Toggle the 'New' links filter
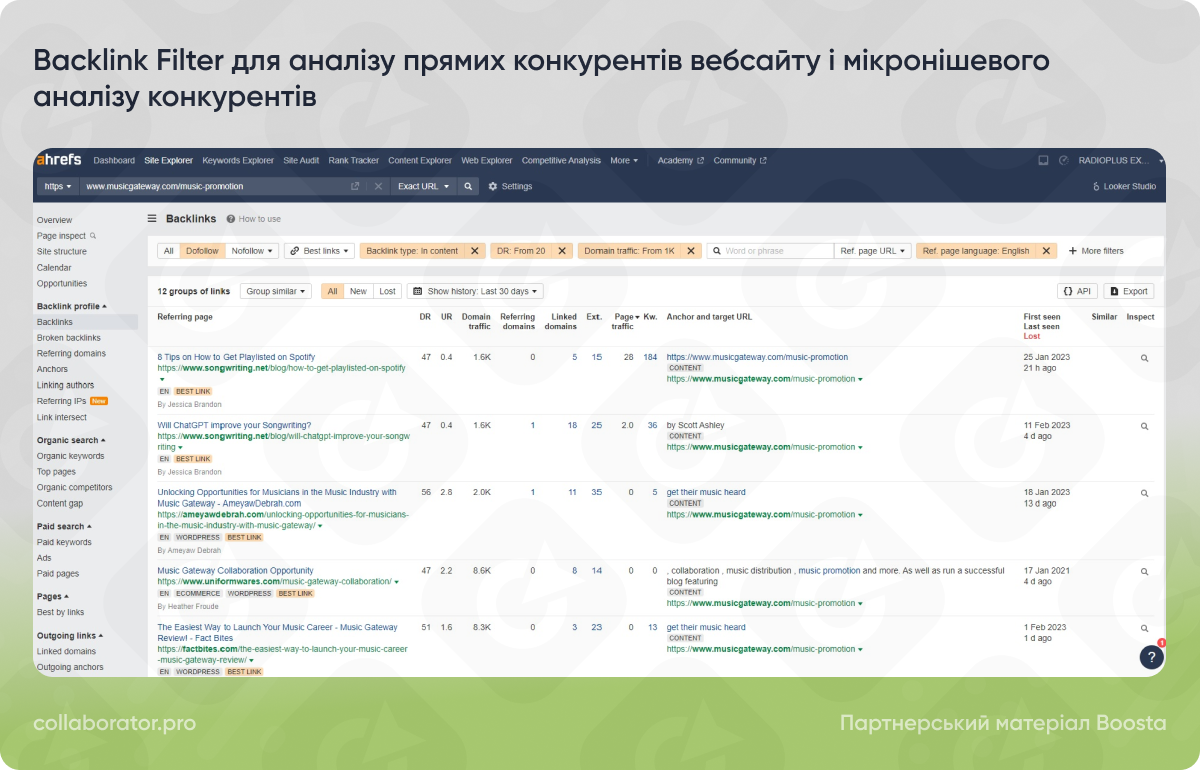Screen dimensions: 1200x770 click(358, 291)
